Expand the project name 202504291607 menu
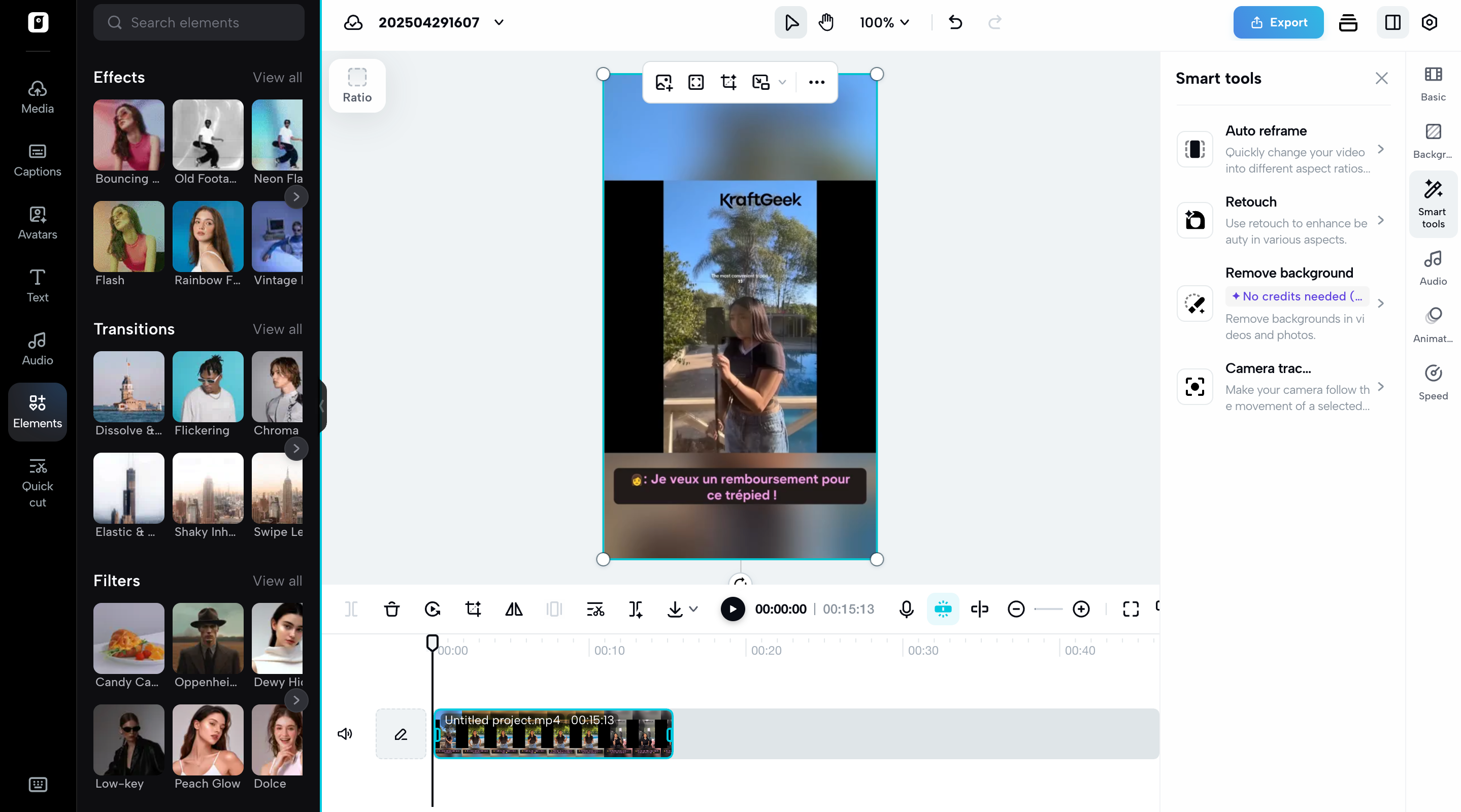This screenshot has width=1461, height=812. point(499,23)
